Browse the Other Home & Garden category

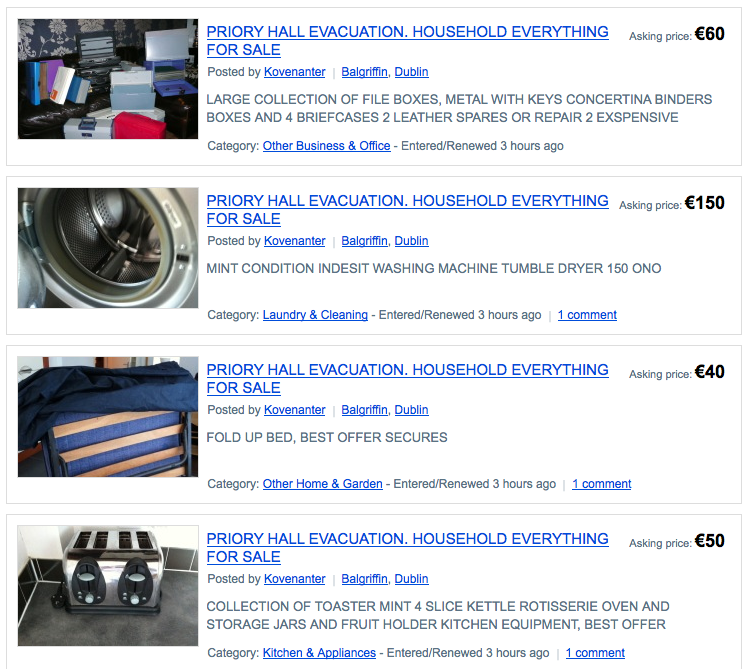click(x=323, y=484)
